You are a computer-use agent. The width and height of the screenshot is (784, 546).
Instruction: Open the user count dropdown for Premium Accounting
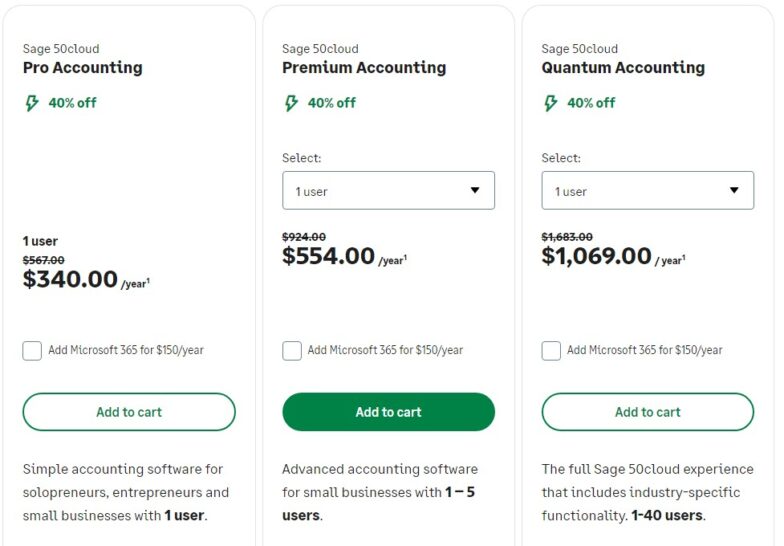click(x=388, y=190)
